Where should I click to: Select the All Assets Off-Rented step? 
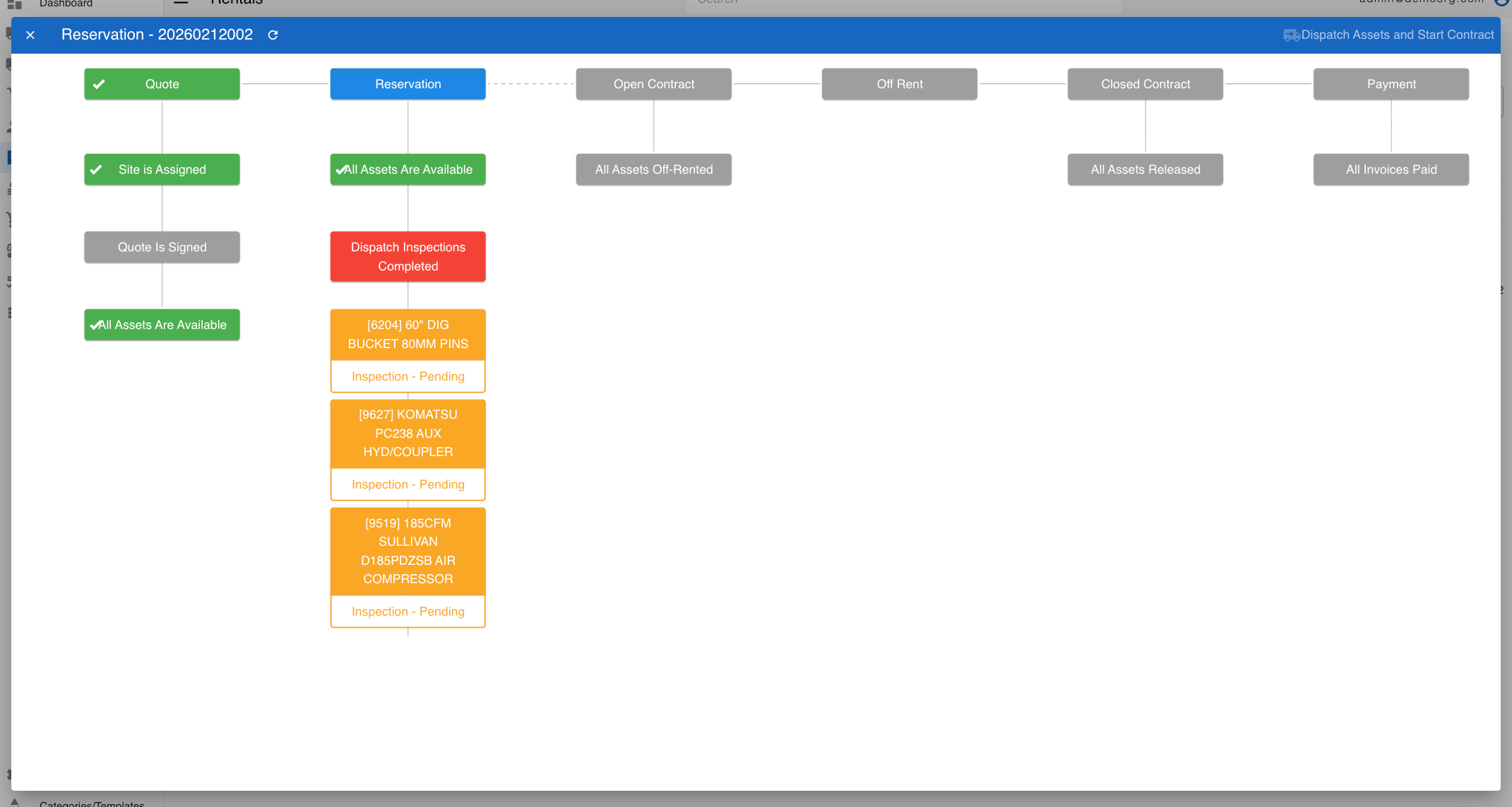pos(653,169)
